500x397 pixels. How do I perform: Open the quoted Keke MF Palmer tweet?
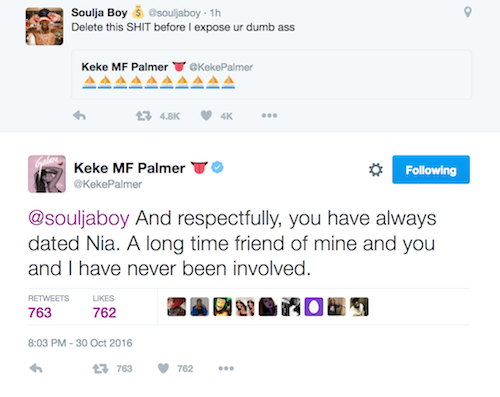[x=272, y=75]
